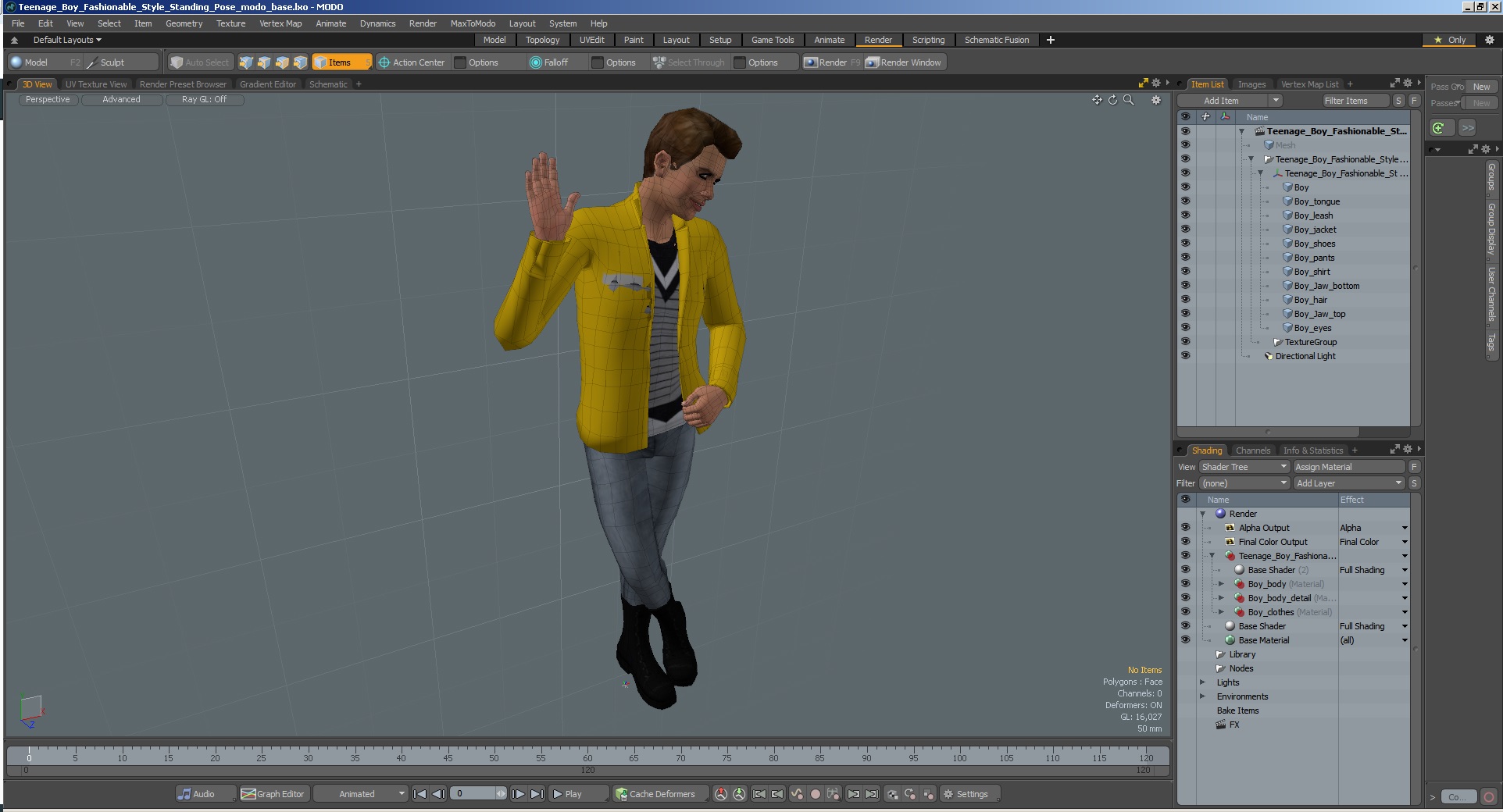Select Vertices selection mode icon
The image size is (1503, 812).
pos(246,62)
